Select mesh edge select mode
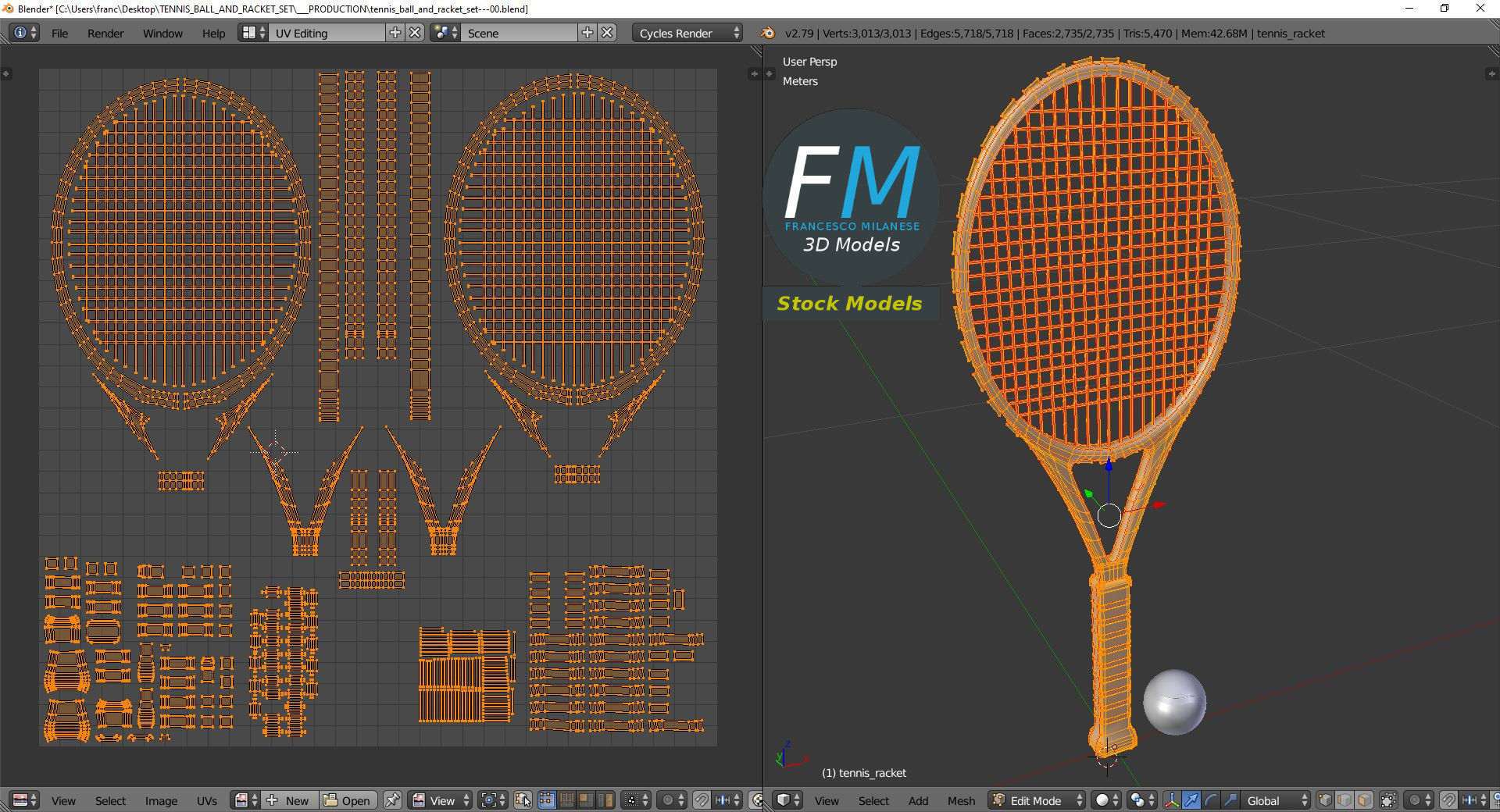1500x812 pixels. [1345, 800]
